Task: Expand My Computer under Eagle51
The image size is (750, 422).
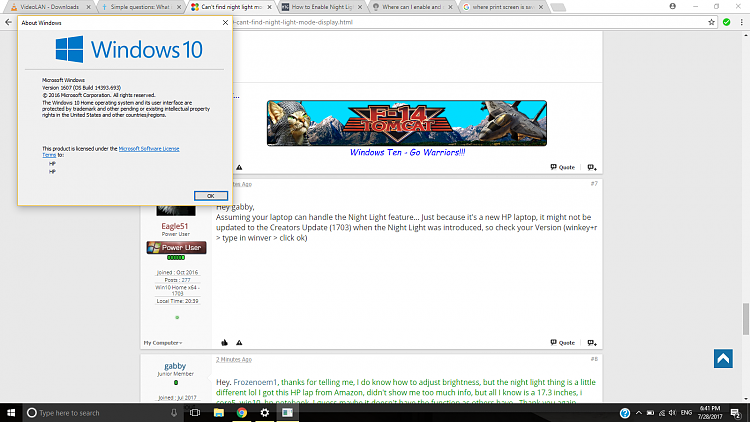Action: (163, 343)
